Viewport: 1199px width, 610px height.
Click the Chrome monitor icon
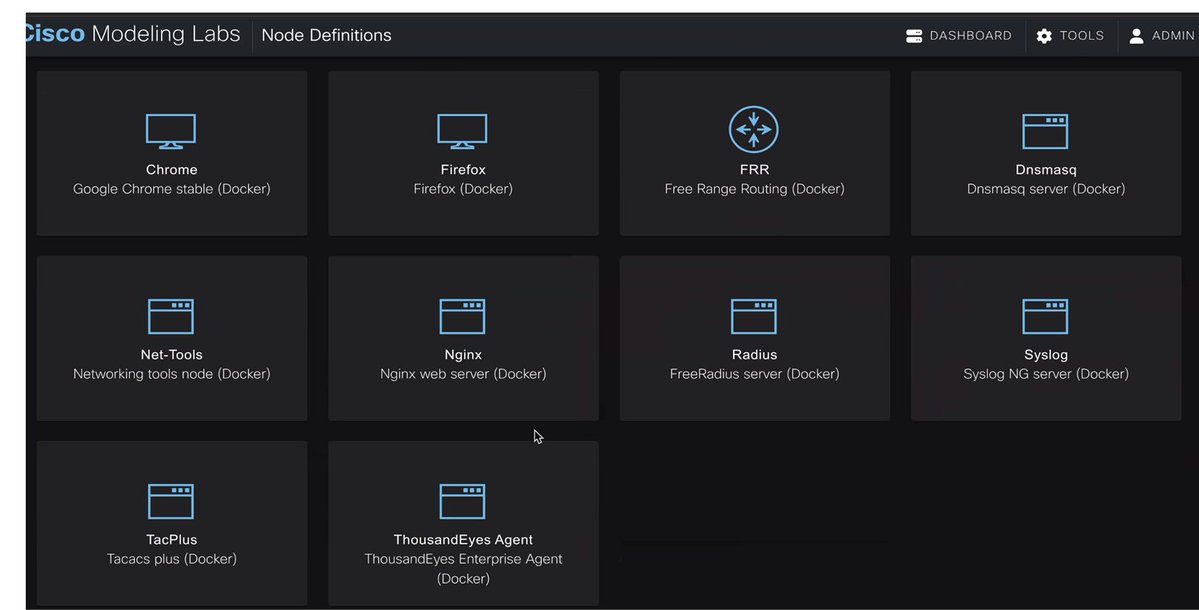tap(171, 131)
